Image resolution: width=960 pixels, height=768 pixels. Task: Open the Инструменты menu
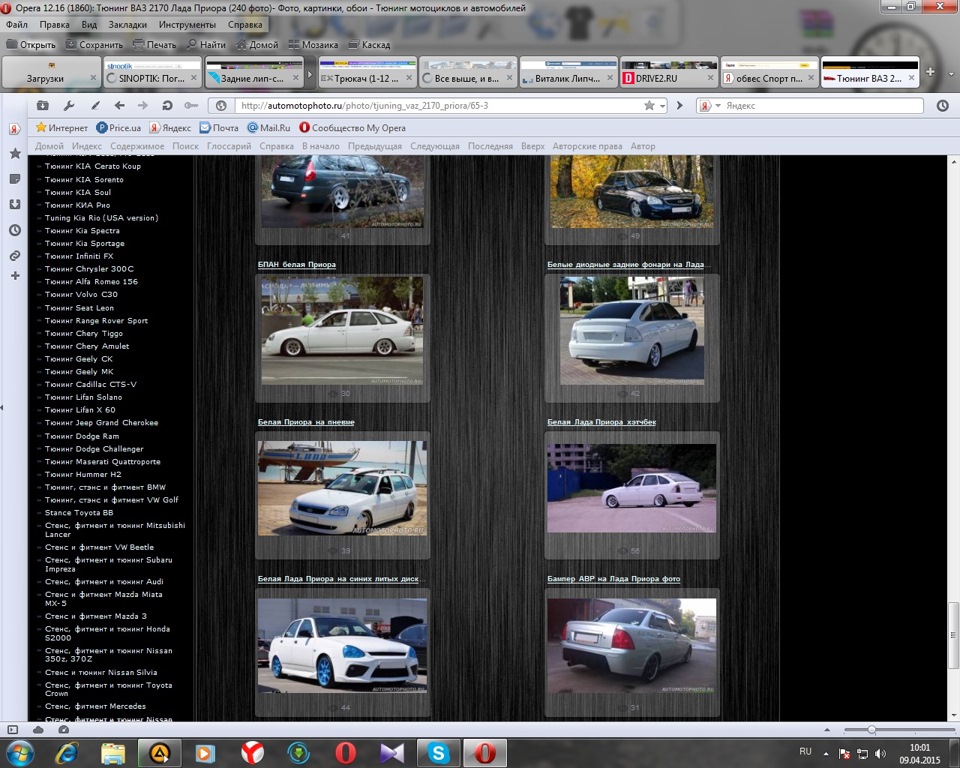(x=187, y=24)
